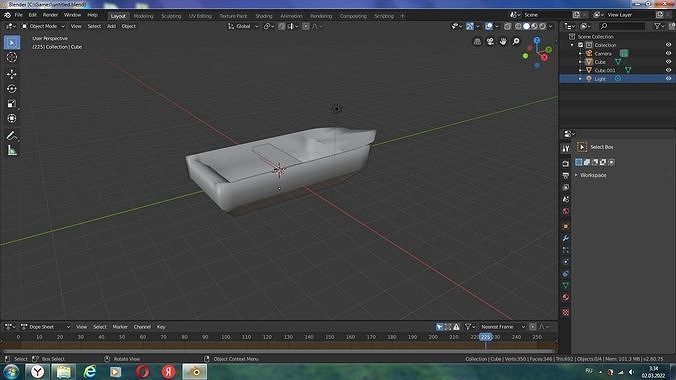Switch to camera view with camera icon
The height and width of the screenshot is (380, 676).
pos(490,41)
